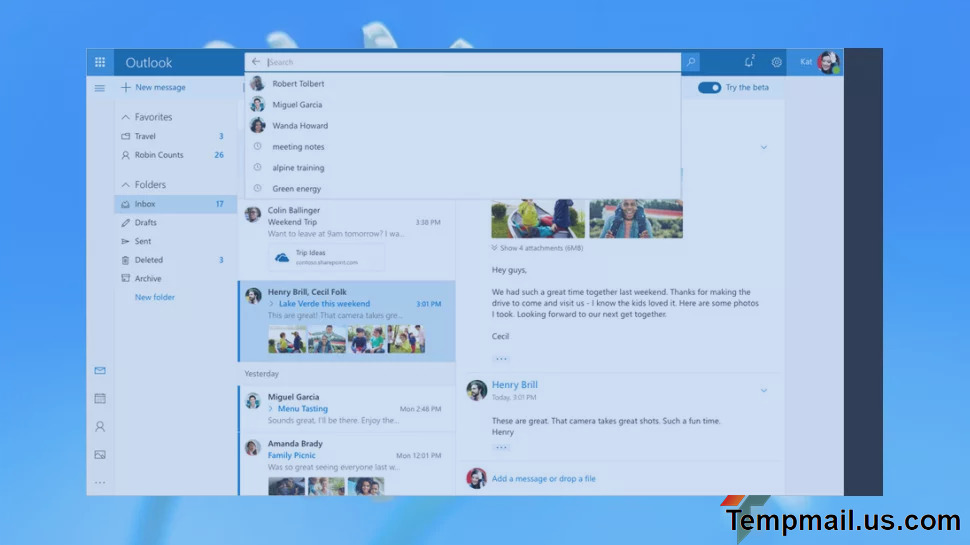Click the New folder link

155,298
